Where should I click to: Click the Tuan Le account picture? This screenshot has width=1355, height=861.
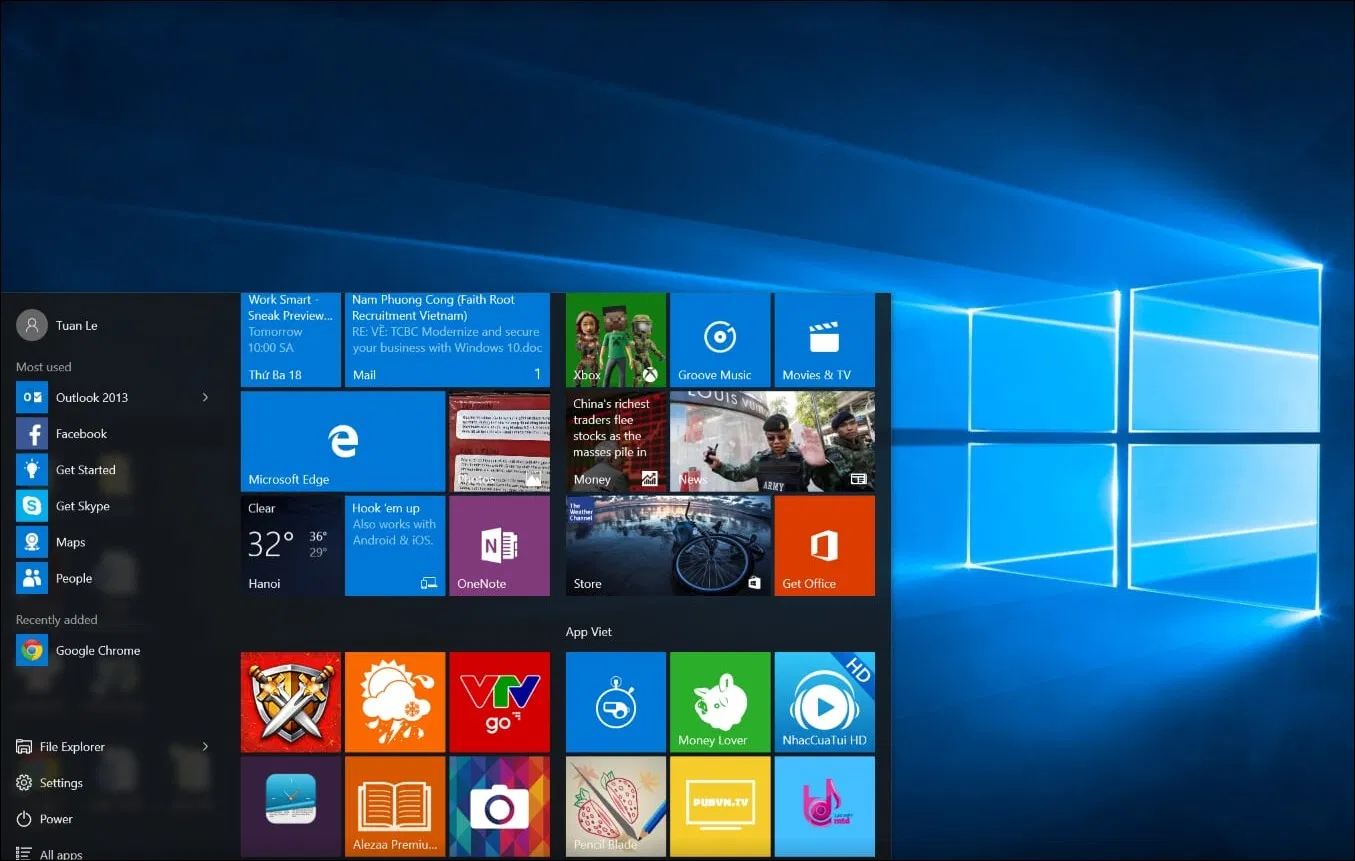[30, 325]
